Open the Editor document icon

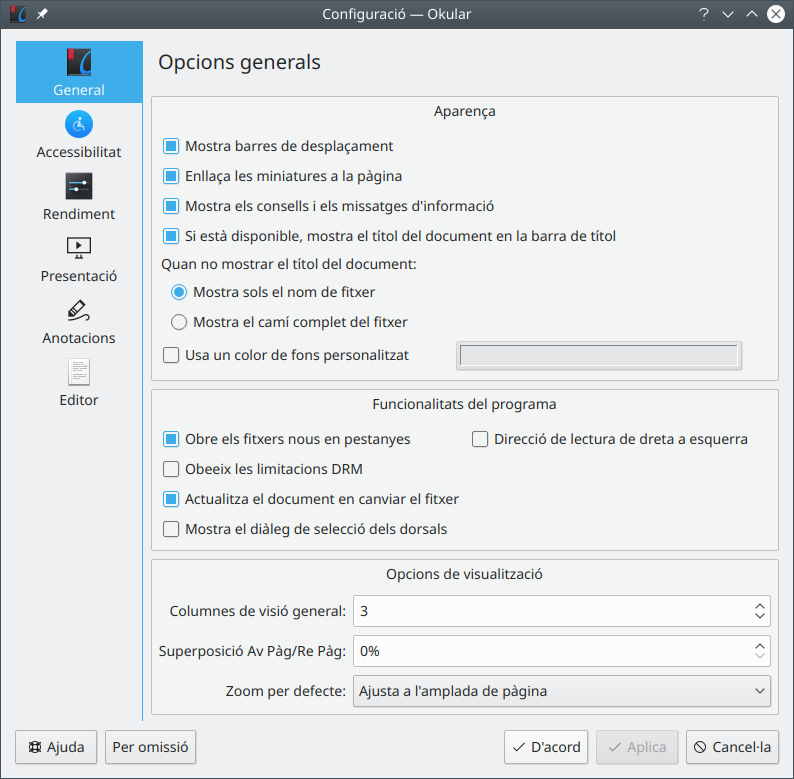[x=79, y=372]
